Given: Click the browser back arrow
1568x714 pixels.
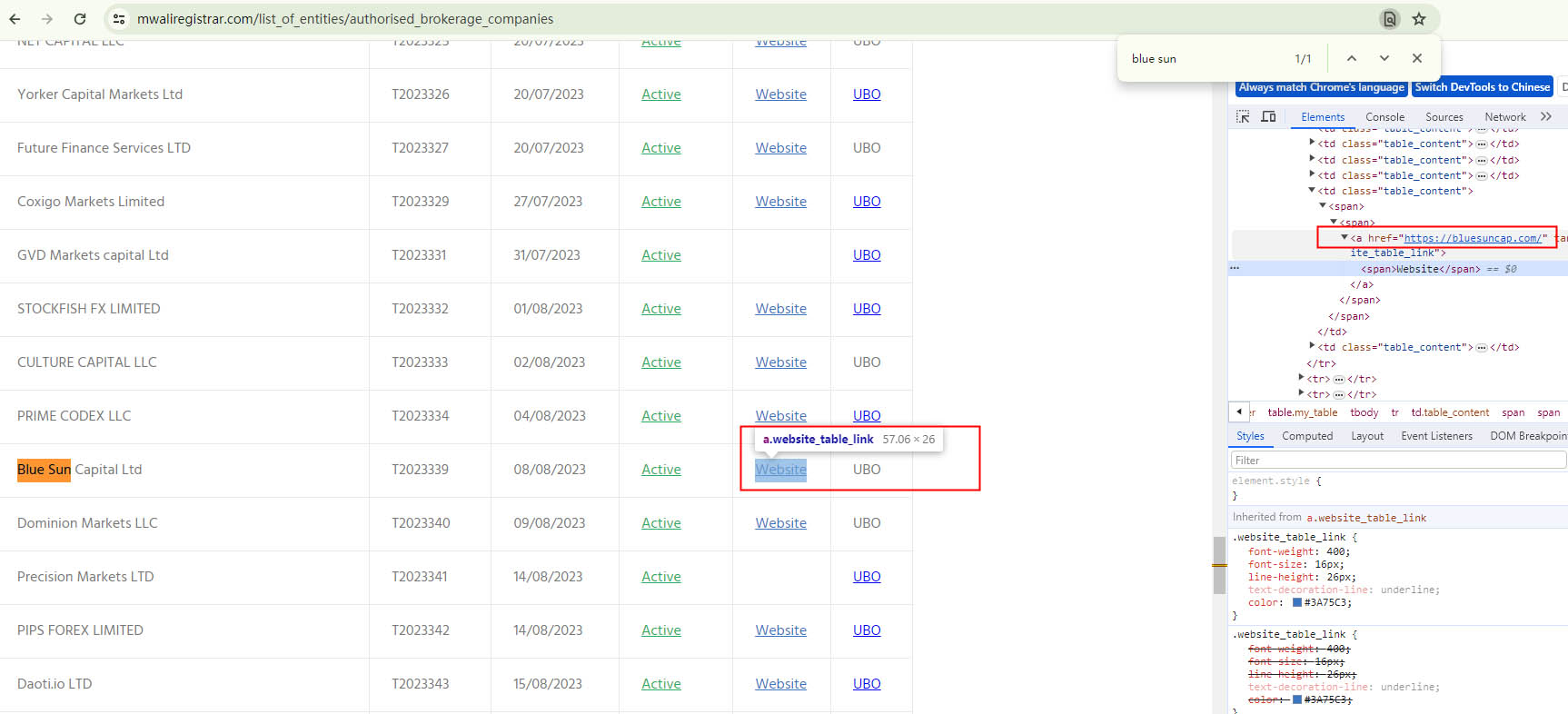Looking at the screenshot, I should [15, 19].
